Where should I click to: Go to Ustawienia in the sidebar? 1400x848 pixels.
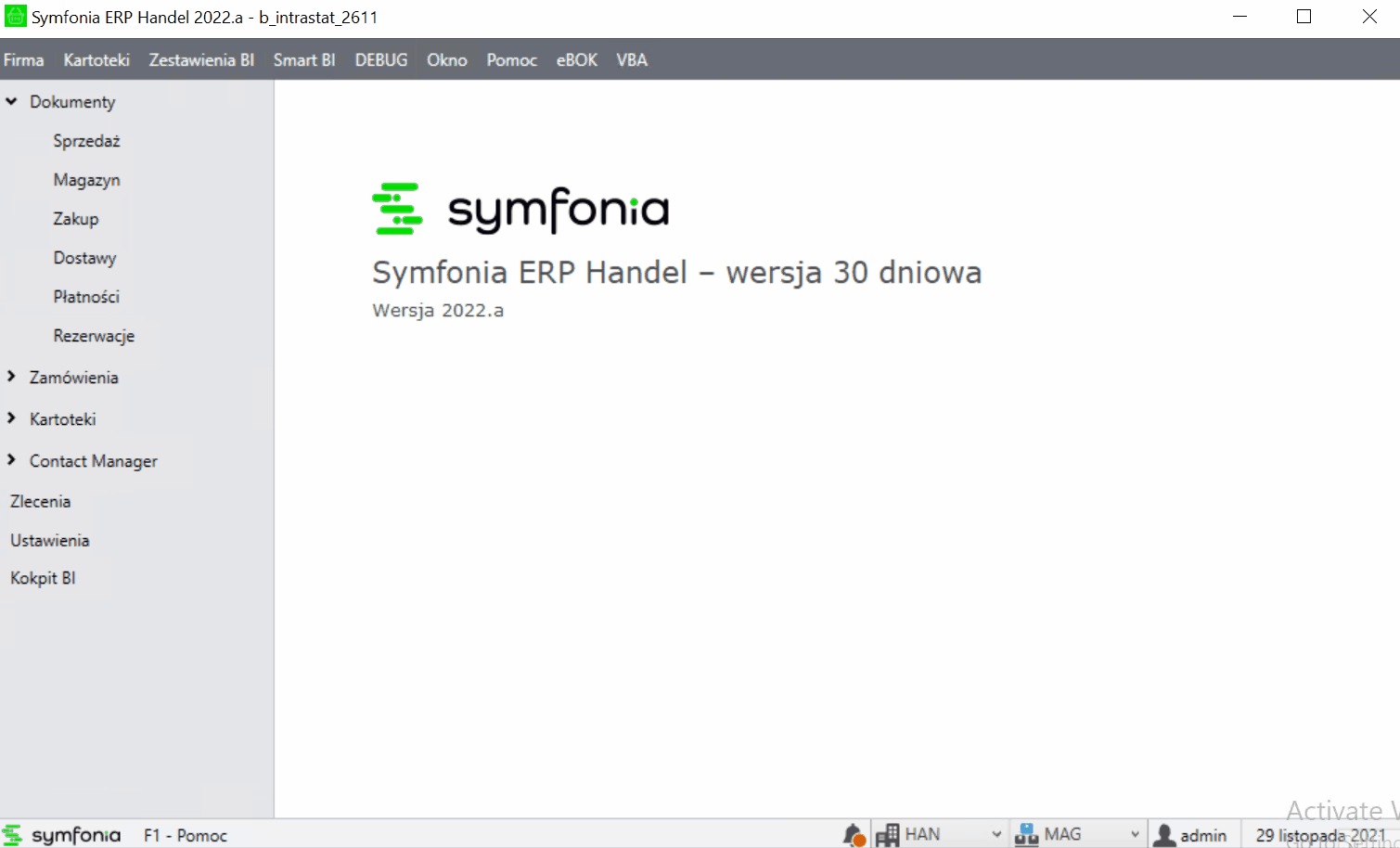tap(50, 540)
